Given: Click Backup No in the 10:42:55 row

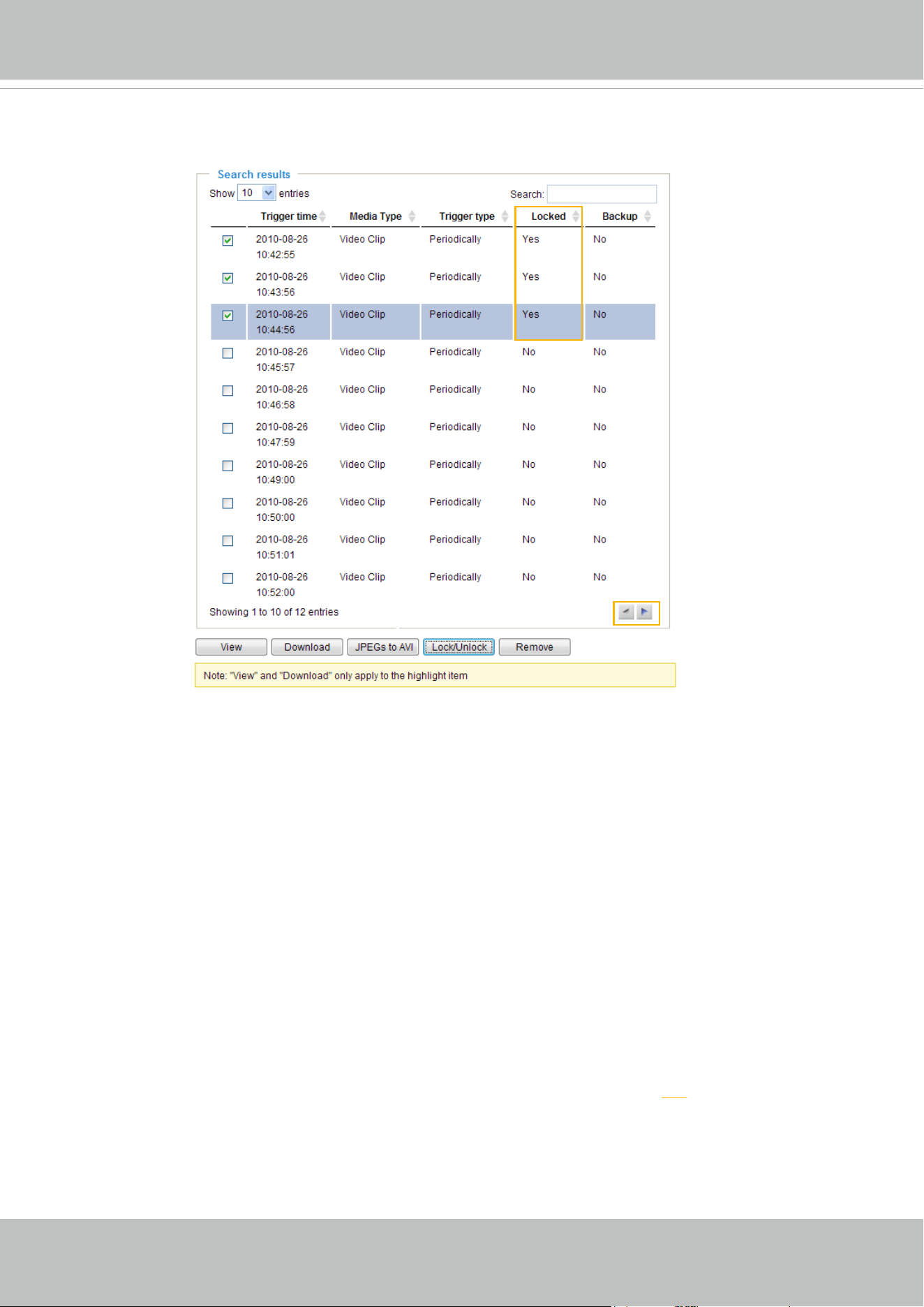Looking at the screenshot, I should (599, 239).
